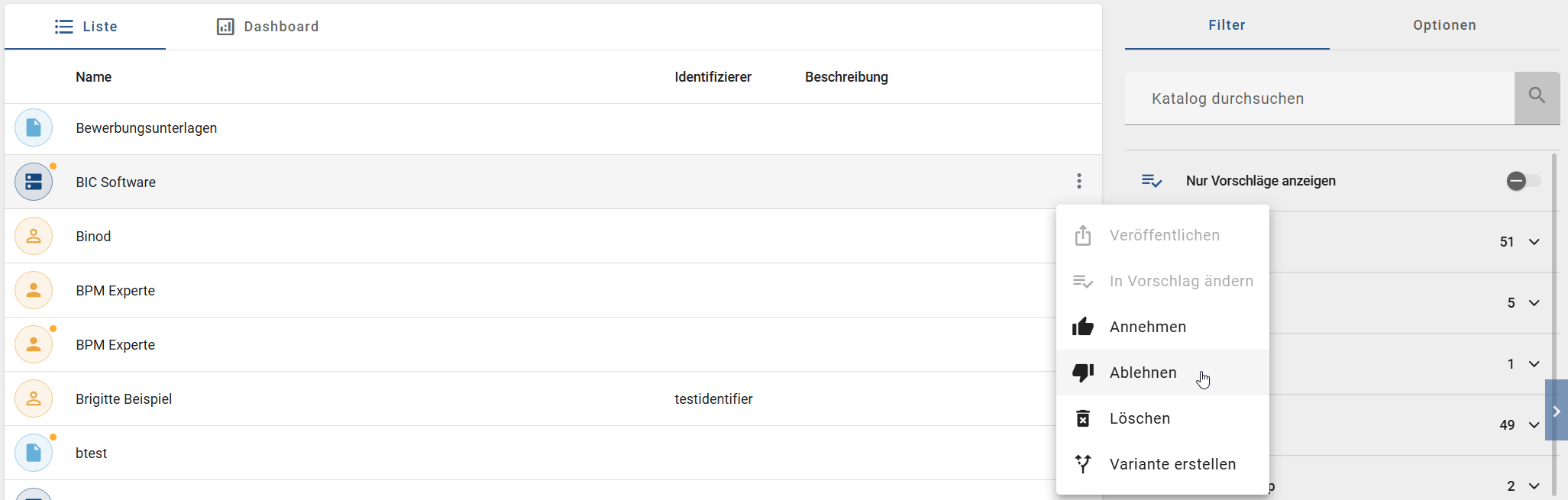Screen dimensions: 1568x500
Task: Open the filter section counting 49 items
Action: tap(1534, 425)
